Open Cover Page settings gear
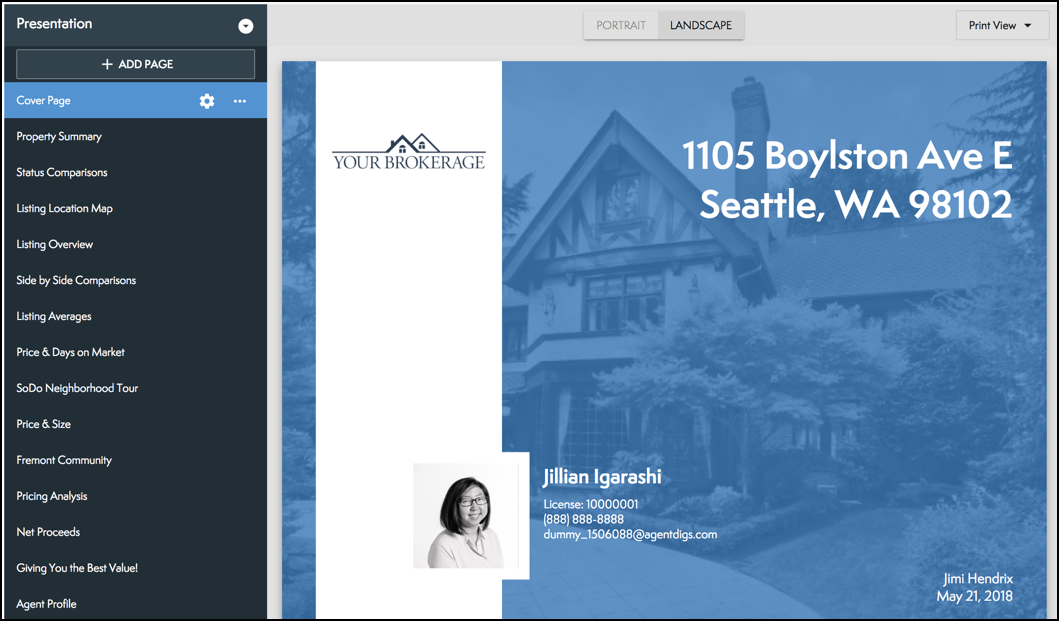Viewport: 1059px width, 621px height. click(x=207, y=101)
